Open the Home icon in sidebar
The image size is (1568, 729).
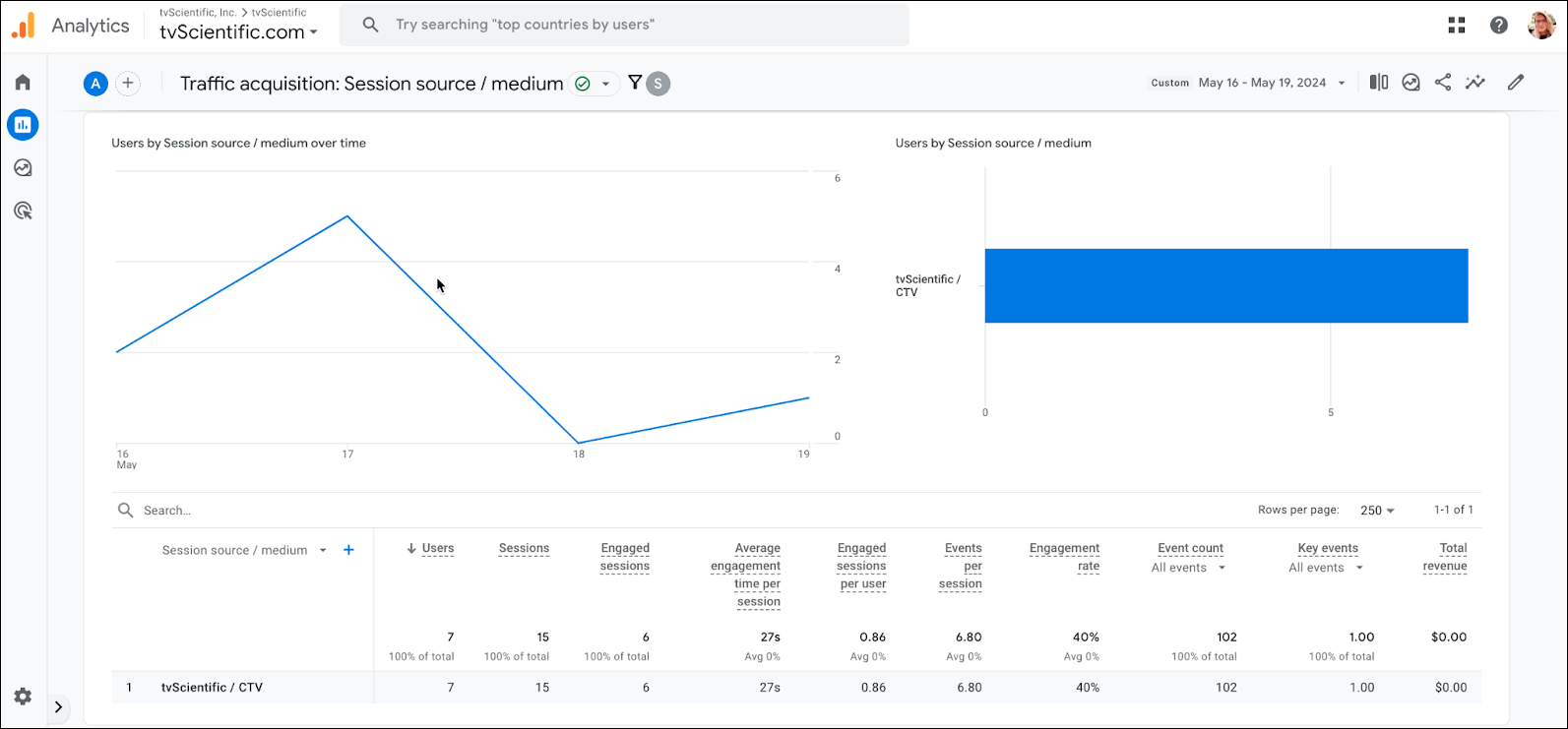(23, 82)
